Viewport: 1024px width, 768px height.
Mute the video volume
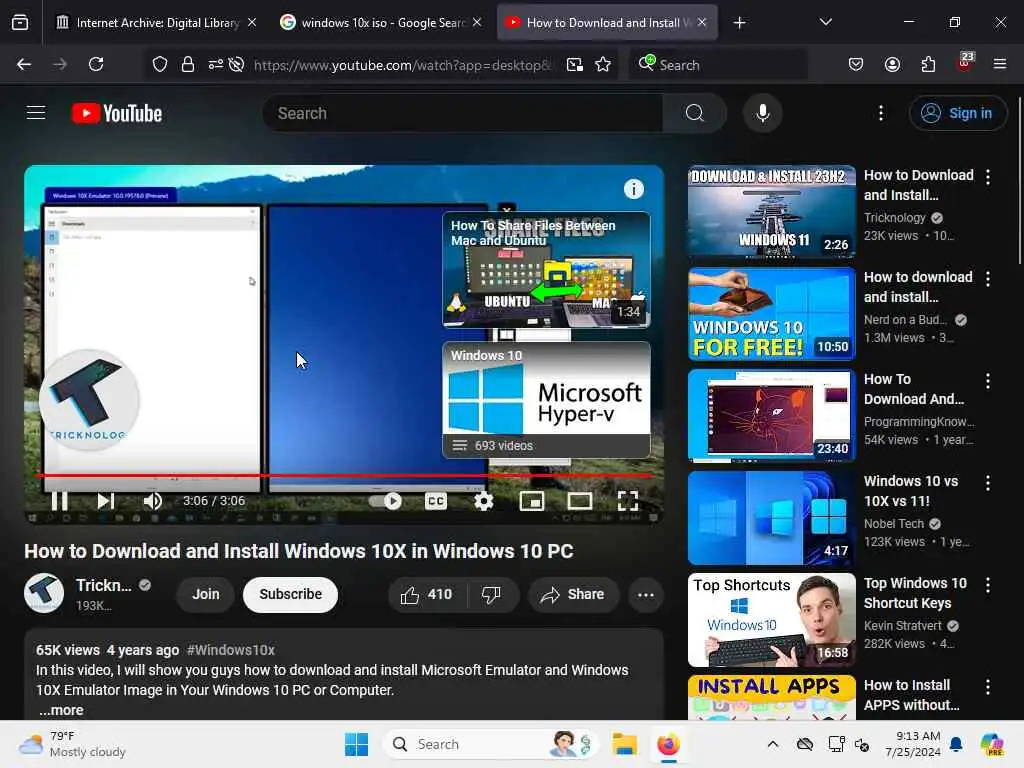pyautogui.click(x=152, y=501)
